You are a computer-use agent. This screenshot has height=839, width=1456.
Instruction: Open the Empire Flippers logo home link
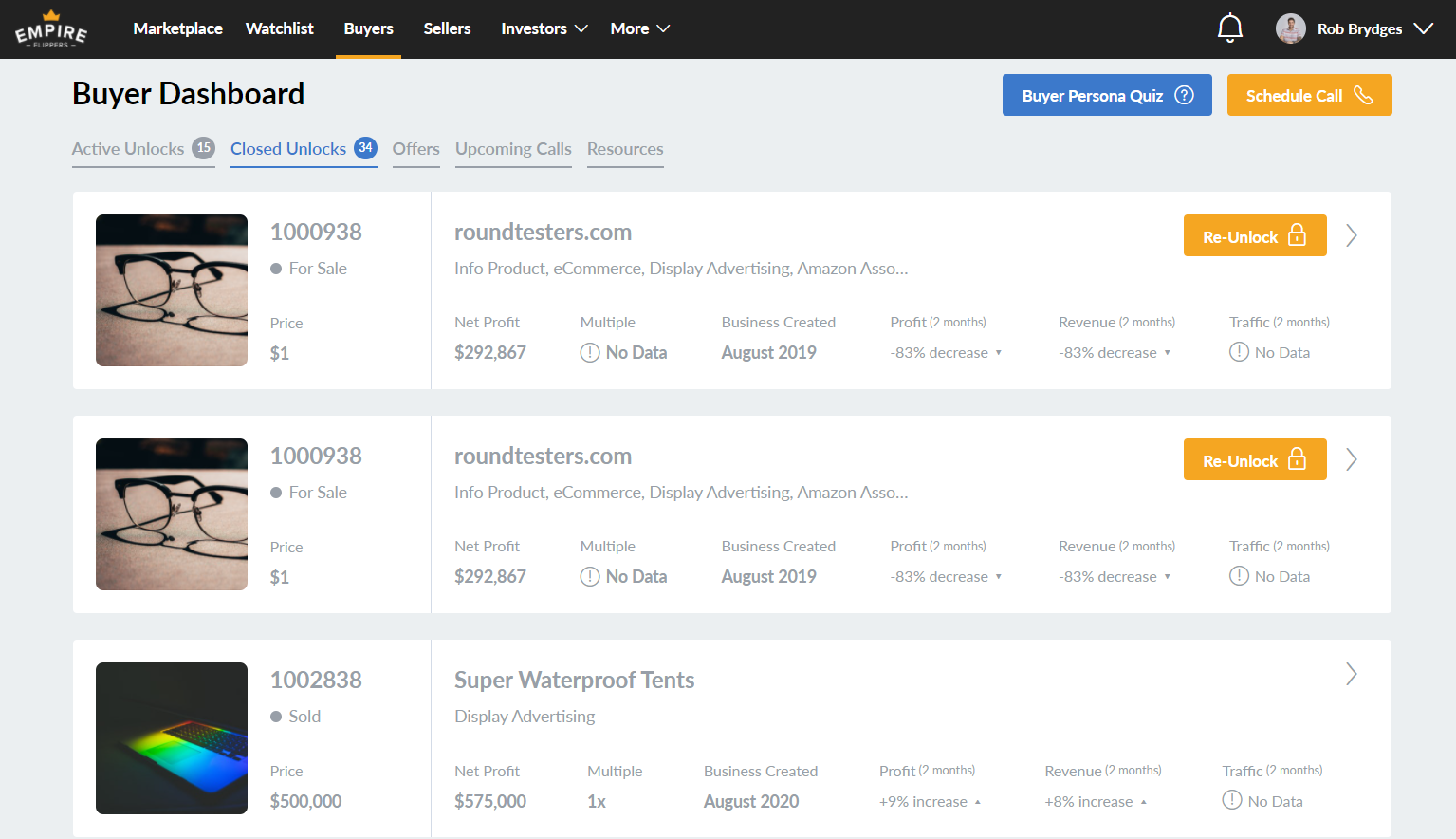point(51,29)
